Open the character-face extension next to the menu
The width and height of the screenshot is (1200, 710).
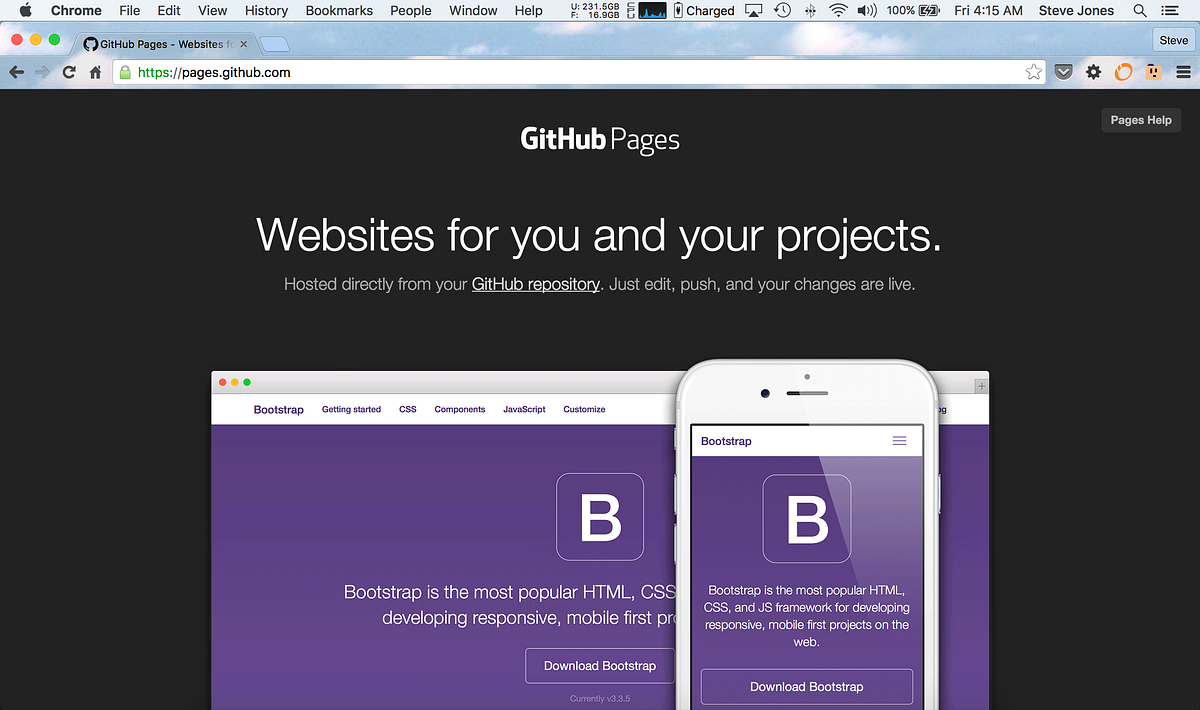pyautogui.click(x=1152, y=72)
